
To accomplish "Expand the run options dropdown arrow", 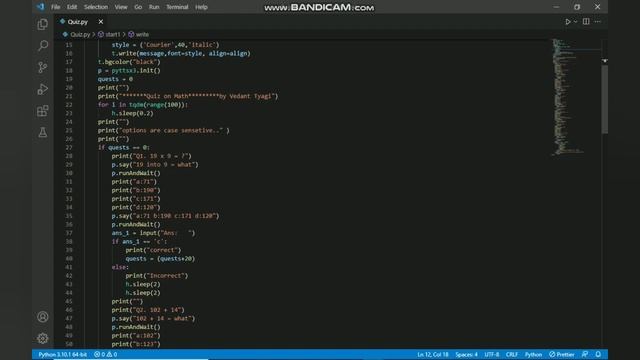I will click(x=576, y=22).
